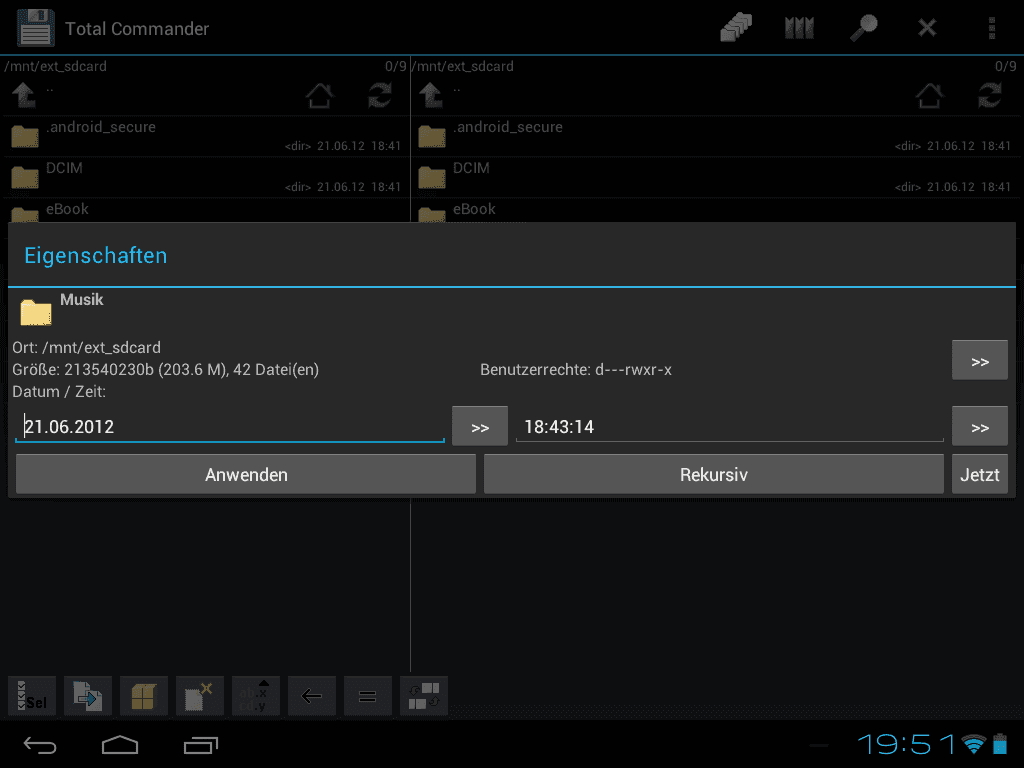Viewport: 1024px width, 768px height.
Task: Click the Rekursiv button
Action: [714, 474]
